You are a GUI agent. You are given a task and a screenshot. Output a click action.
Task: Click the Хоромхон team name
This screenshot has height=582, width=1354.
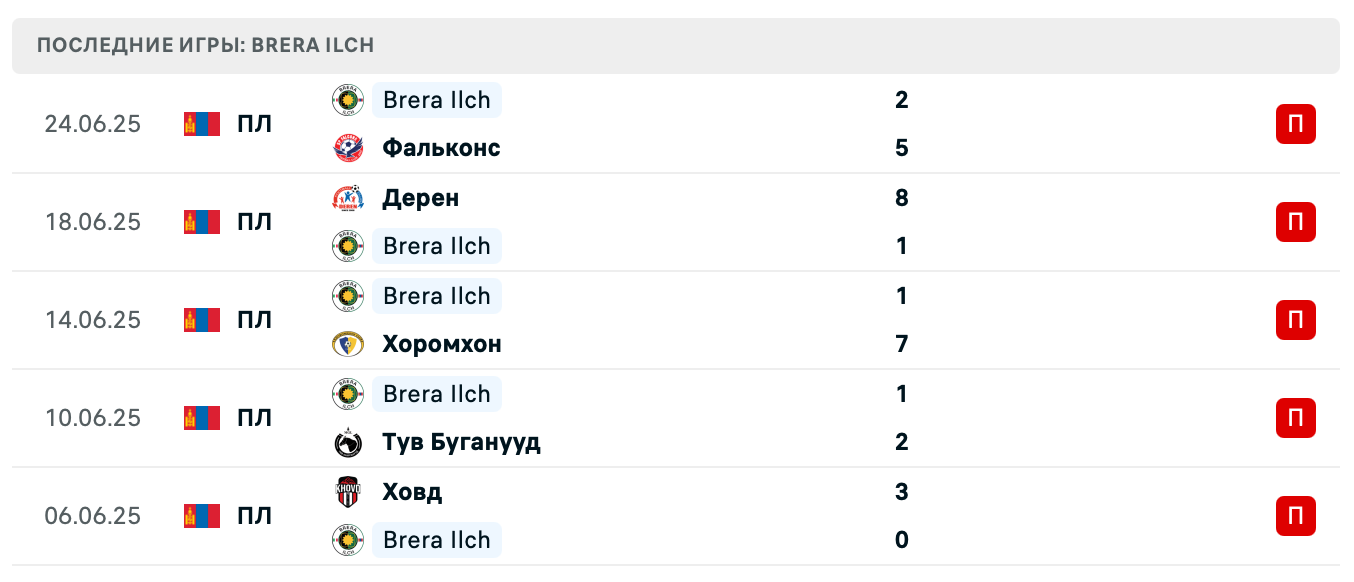click(x=441, y=343)
